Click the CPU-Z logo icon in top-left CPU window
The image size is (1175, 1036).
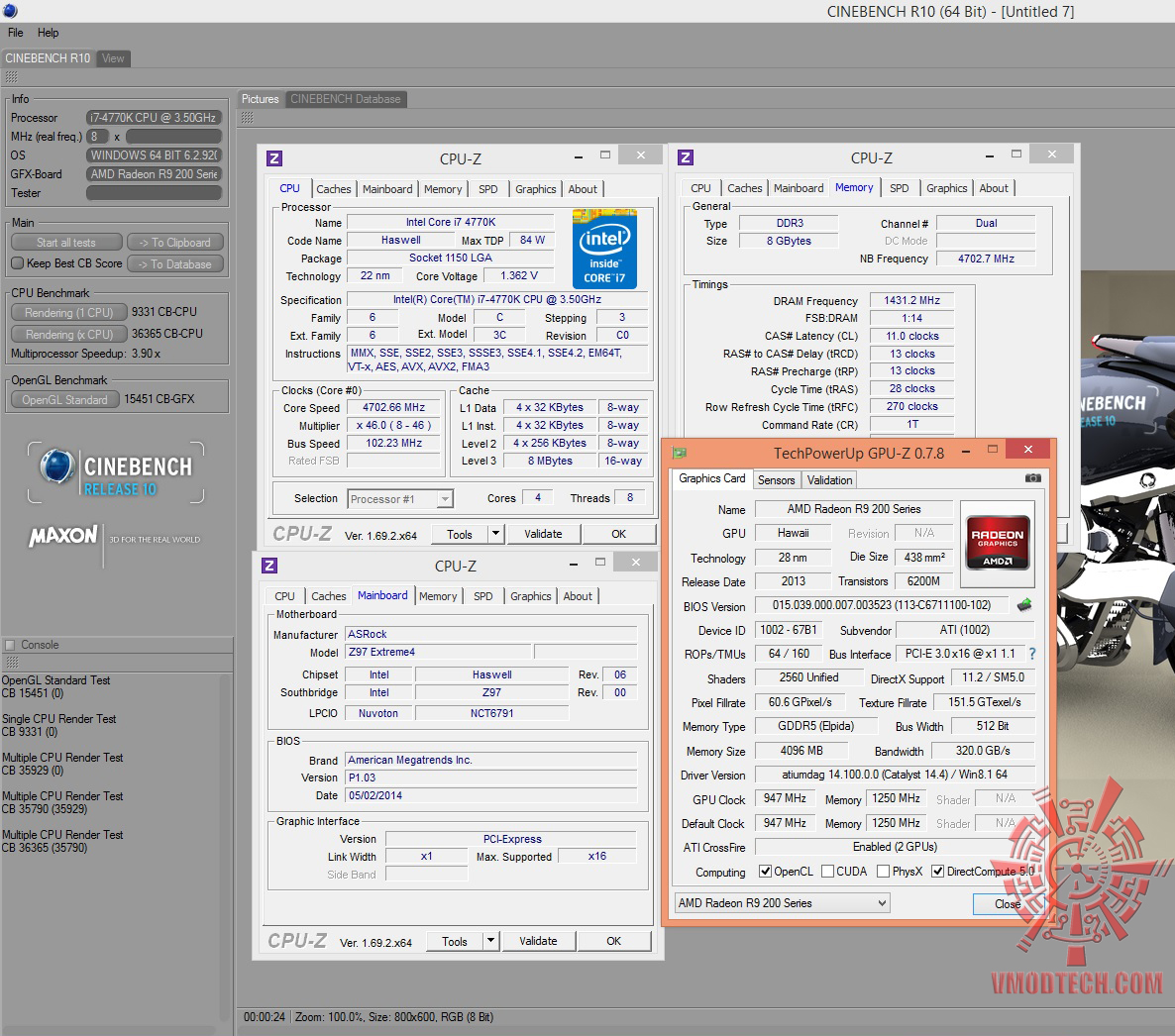274,158
